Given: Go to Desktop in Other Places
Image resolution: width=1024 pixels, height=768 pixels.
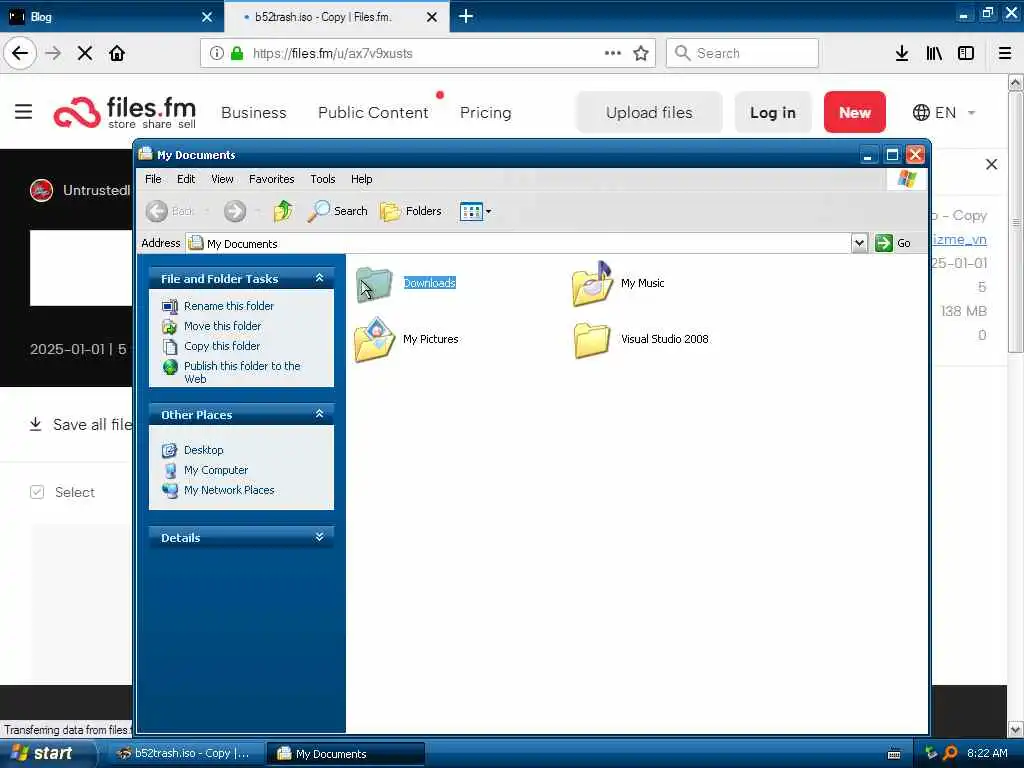Looking at the screenshot, I should click(204, 450).
